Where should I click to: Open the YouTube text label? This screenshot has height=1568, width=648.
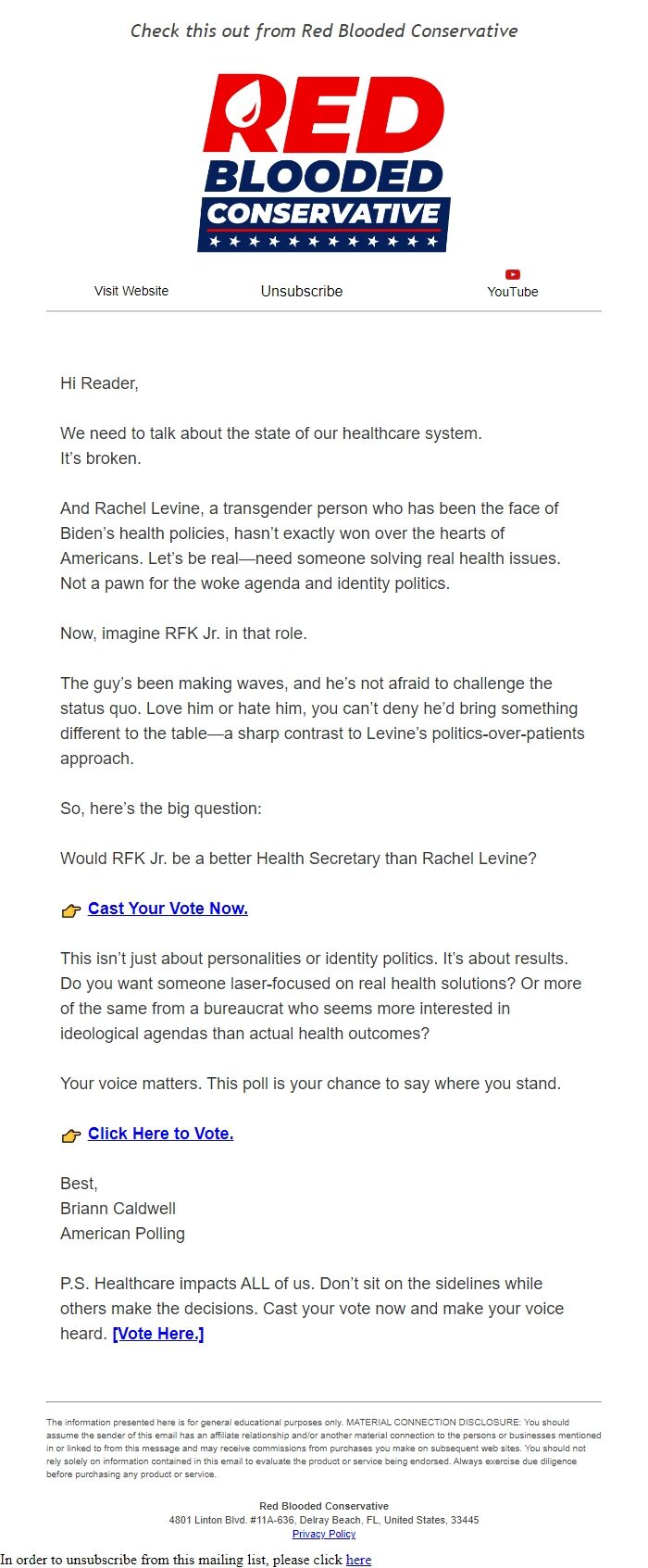[x=513, y=292]
